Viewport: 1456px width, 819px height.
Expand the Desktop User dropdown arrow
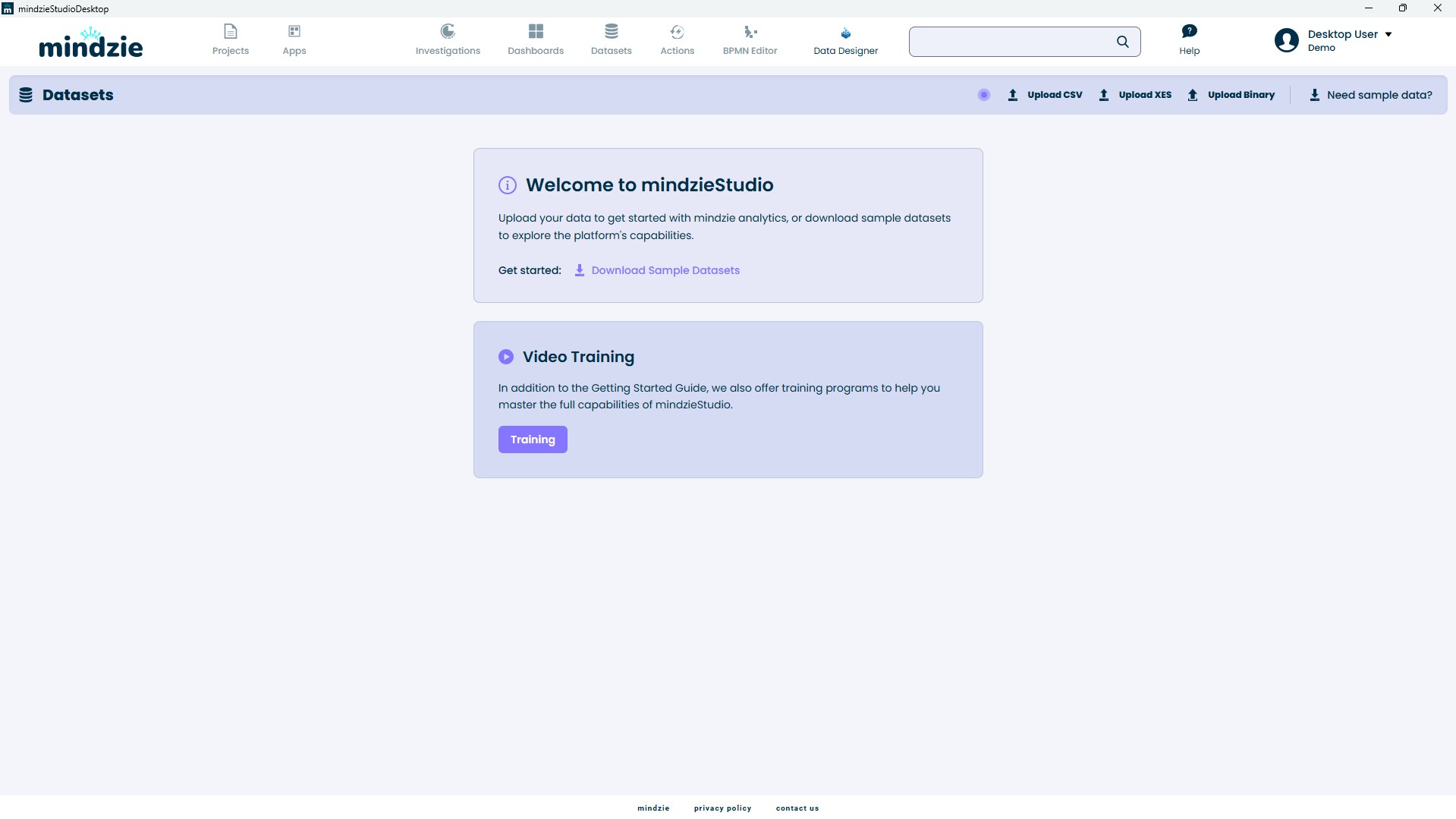pos(1388,34)
